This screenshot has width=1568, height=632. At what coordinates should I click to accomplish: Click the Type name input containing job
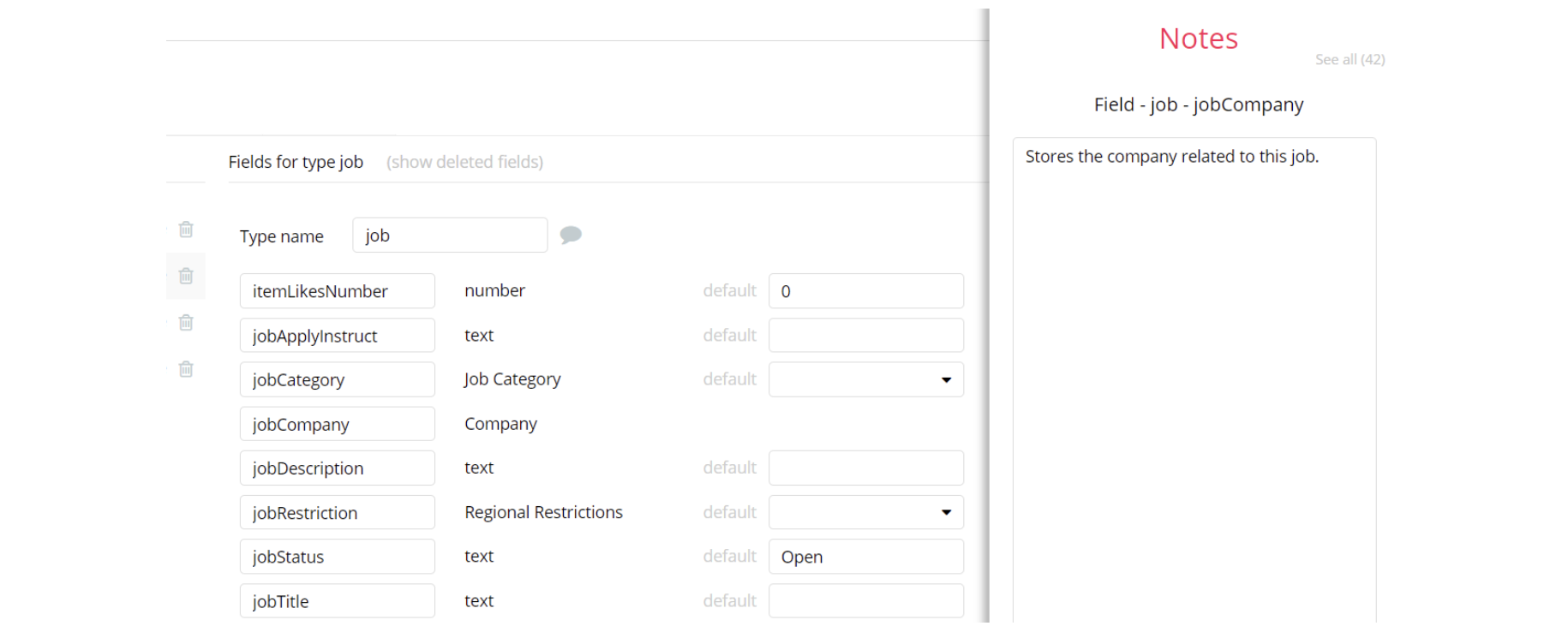coord(450,236)
